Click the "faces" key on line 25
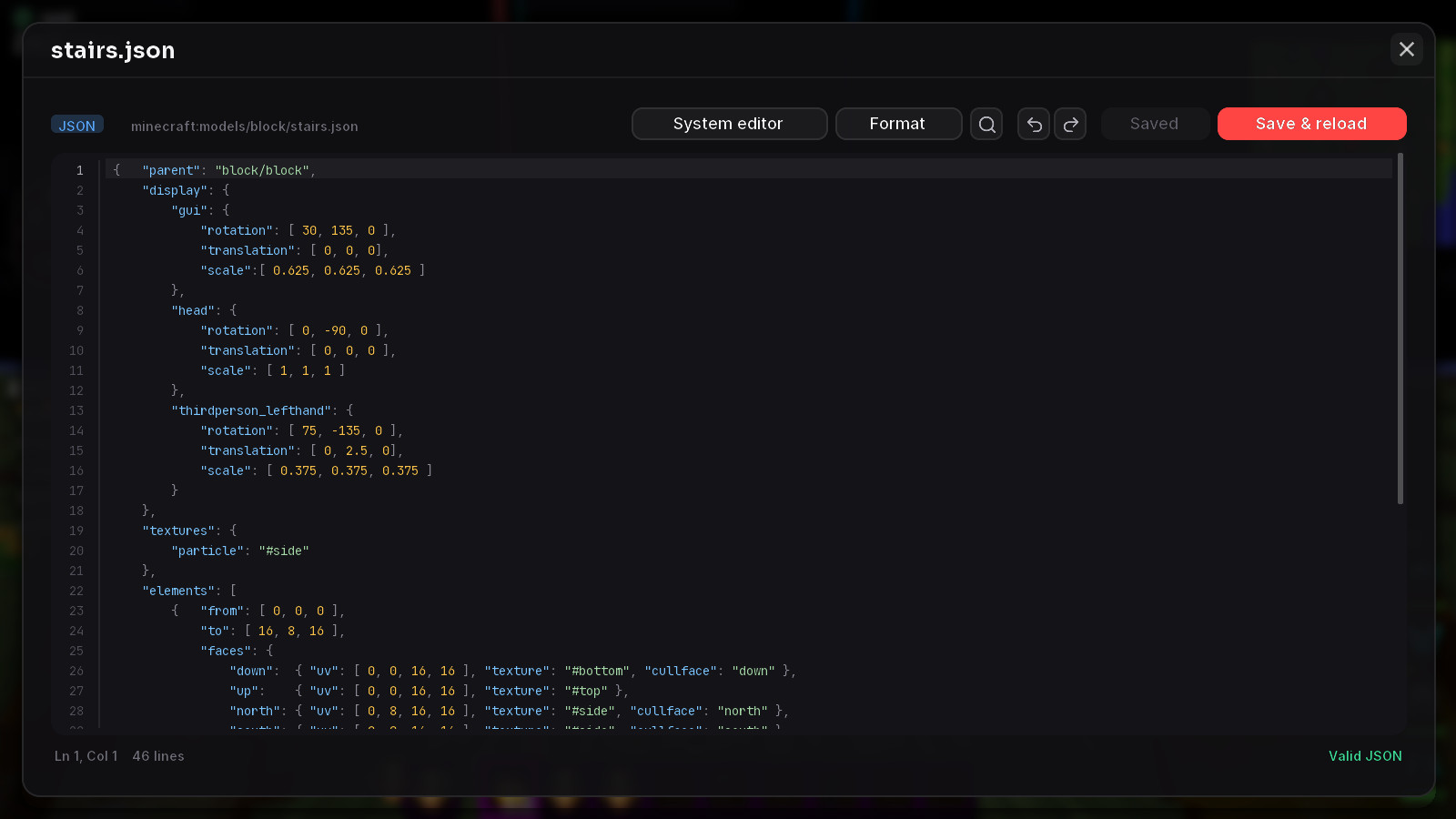This screenshot has height=819, width=1456. pyautogui.click(x=226, y=651)
